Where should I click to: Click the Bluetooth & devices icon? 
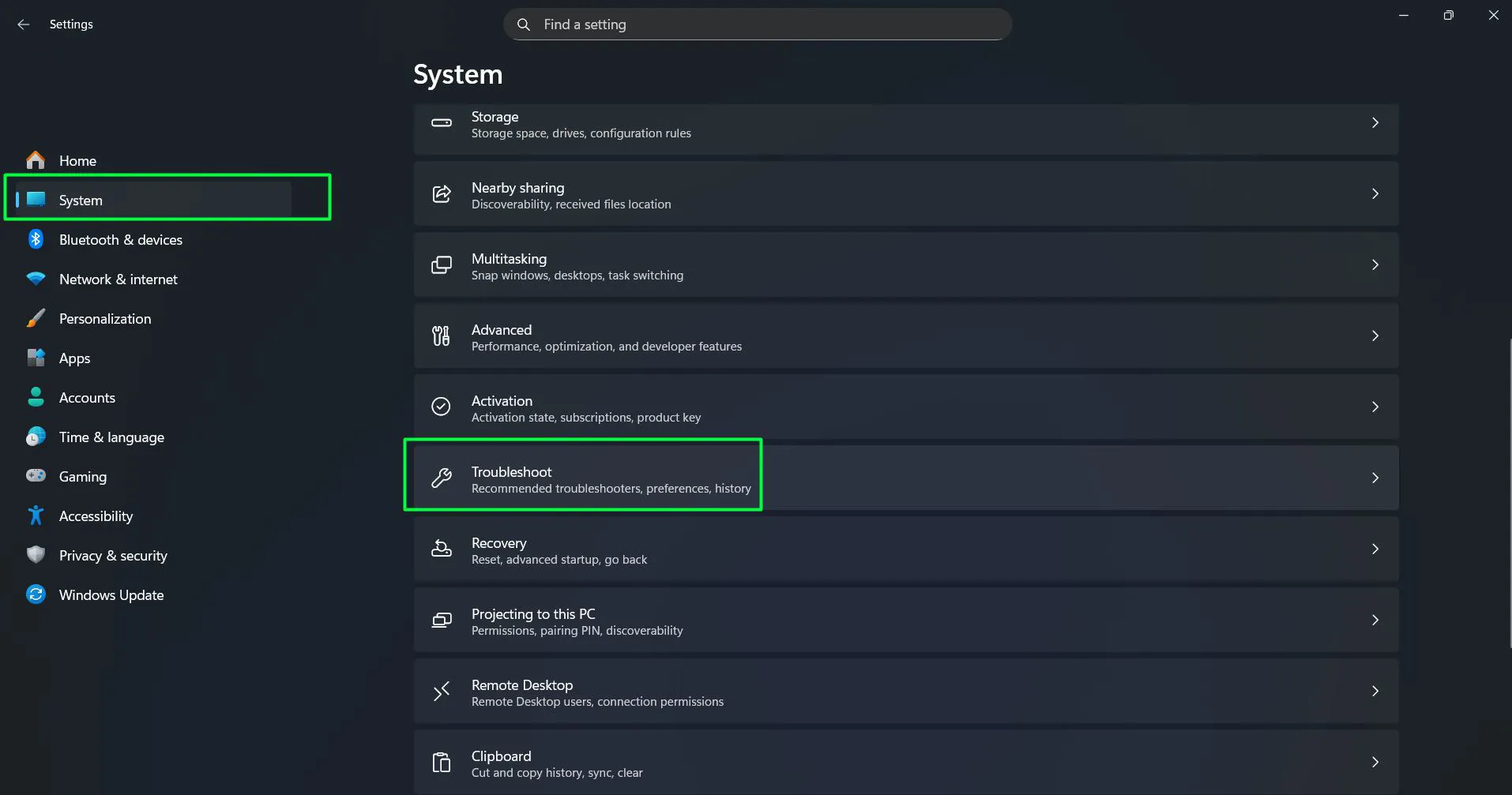tap(36, 239)
